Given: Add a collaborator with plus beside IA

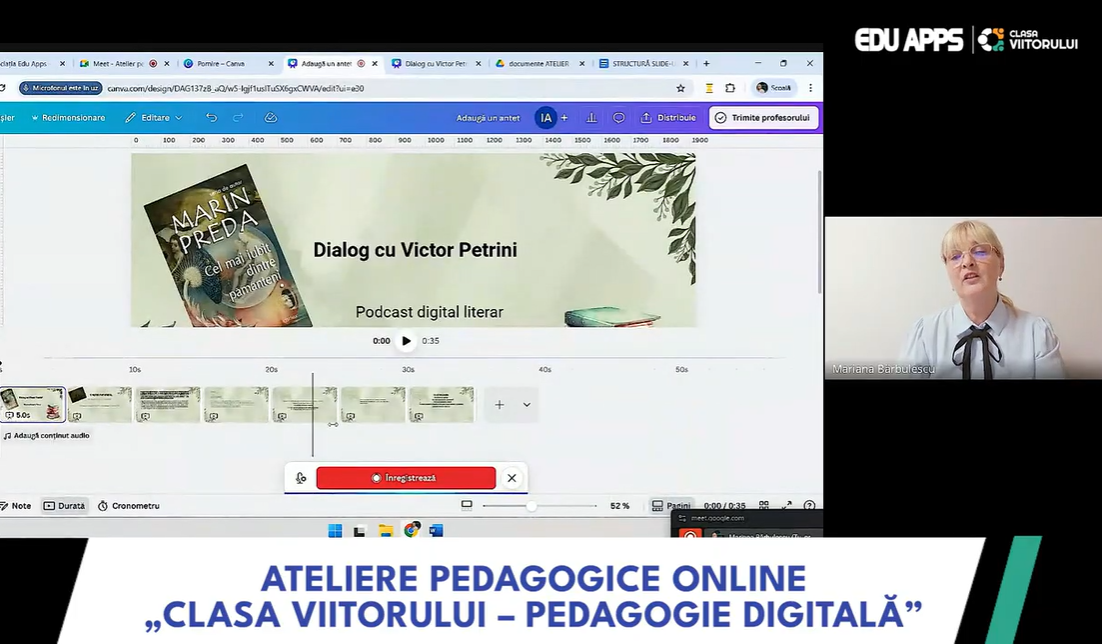Looking at the screenshot, I should pyautogui.click(x=564, y=117).
